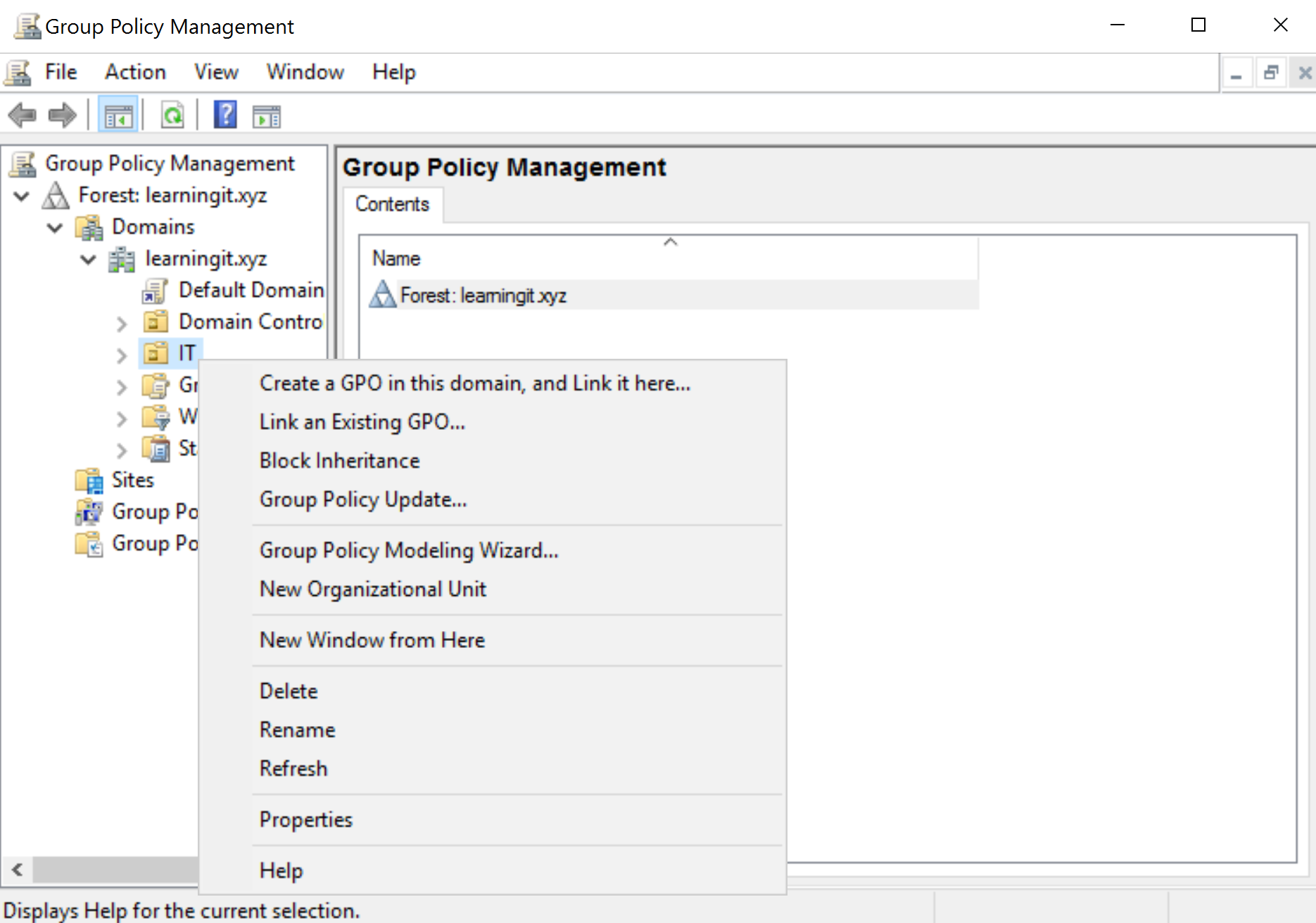The width and height of the screenshot is (1316, 923).
Task: Expand the Domain Controllers node
Action: [x=122, y=323]
